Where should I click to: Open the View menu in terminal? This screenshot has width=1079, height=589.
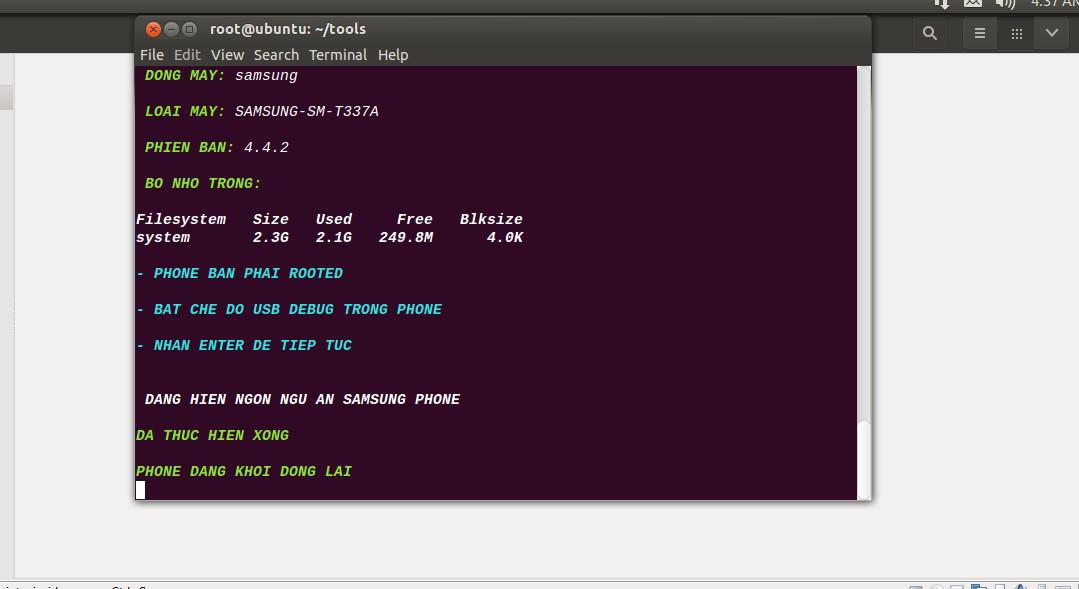coord(227,55)
